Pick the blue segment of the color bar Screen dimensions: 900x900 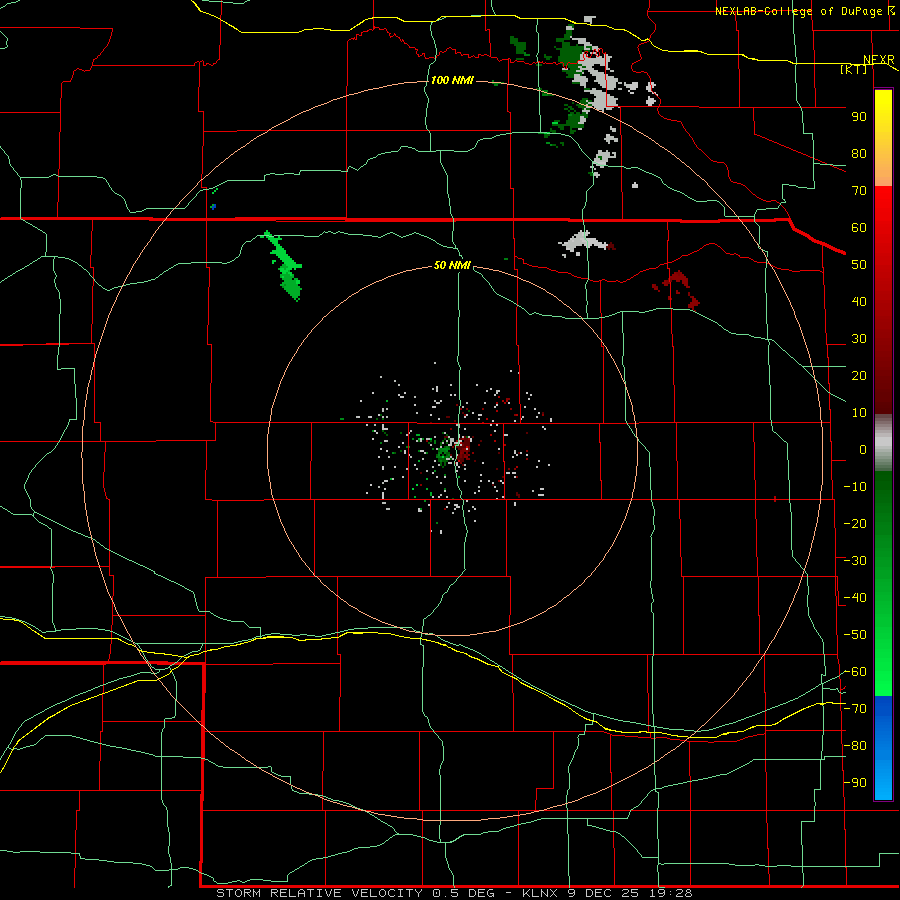[883, 748]
